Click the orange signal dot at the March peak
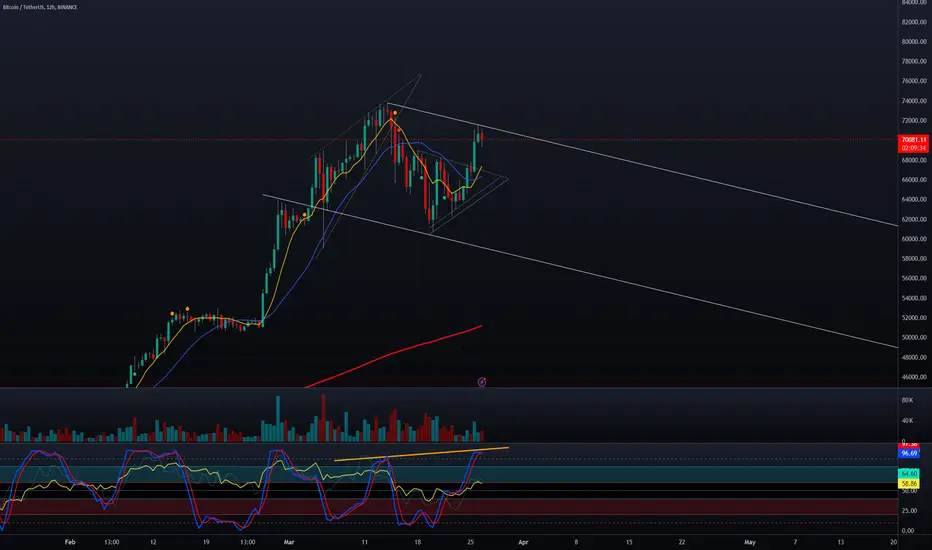The height and width of the screenshot is (550, 932). tap(395, 113)
